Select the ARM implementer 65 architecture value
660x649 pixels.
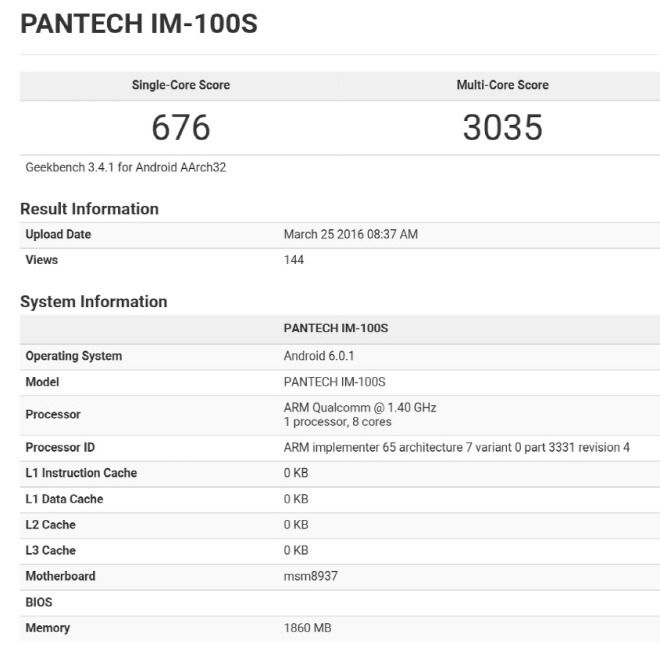click(457, 447)
